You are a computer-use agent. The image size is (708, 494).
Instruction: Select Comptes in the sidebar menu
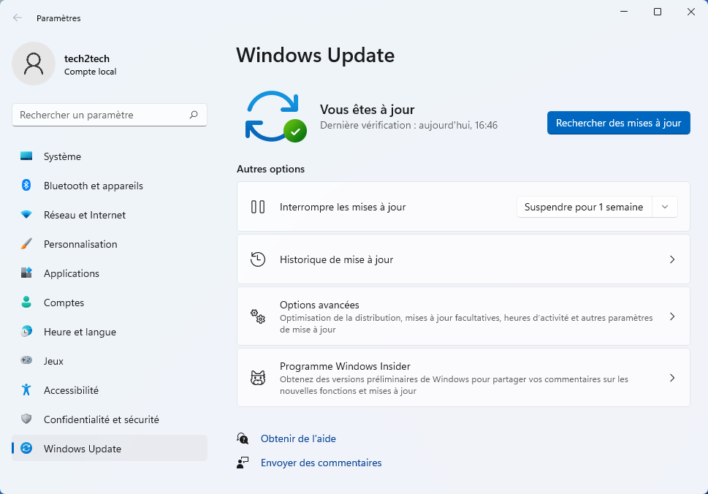point(63,303)
